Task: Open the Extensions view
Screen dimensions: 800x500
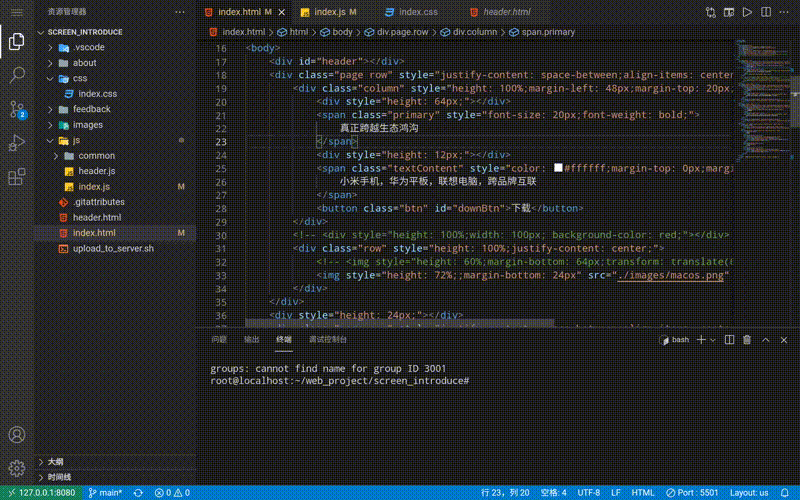Action: tap(17, 177)
